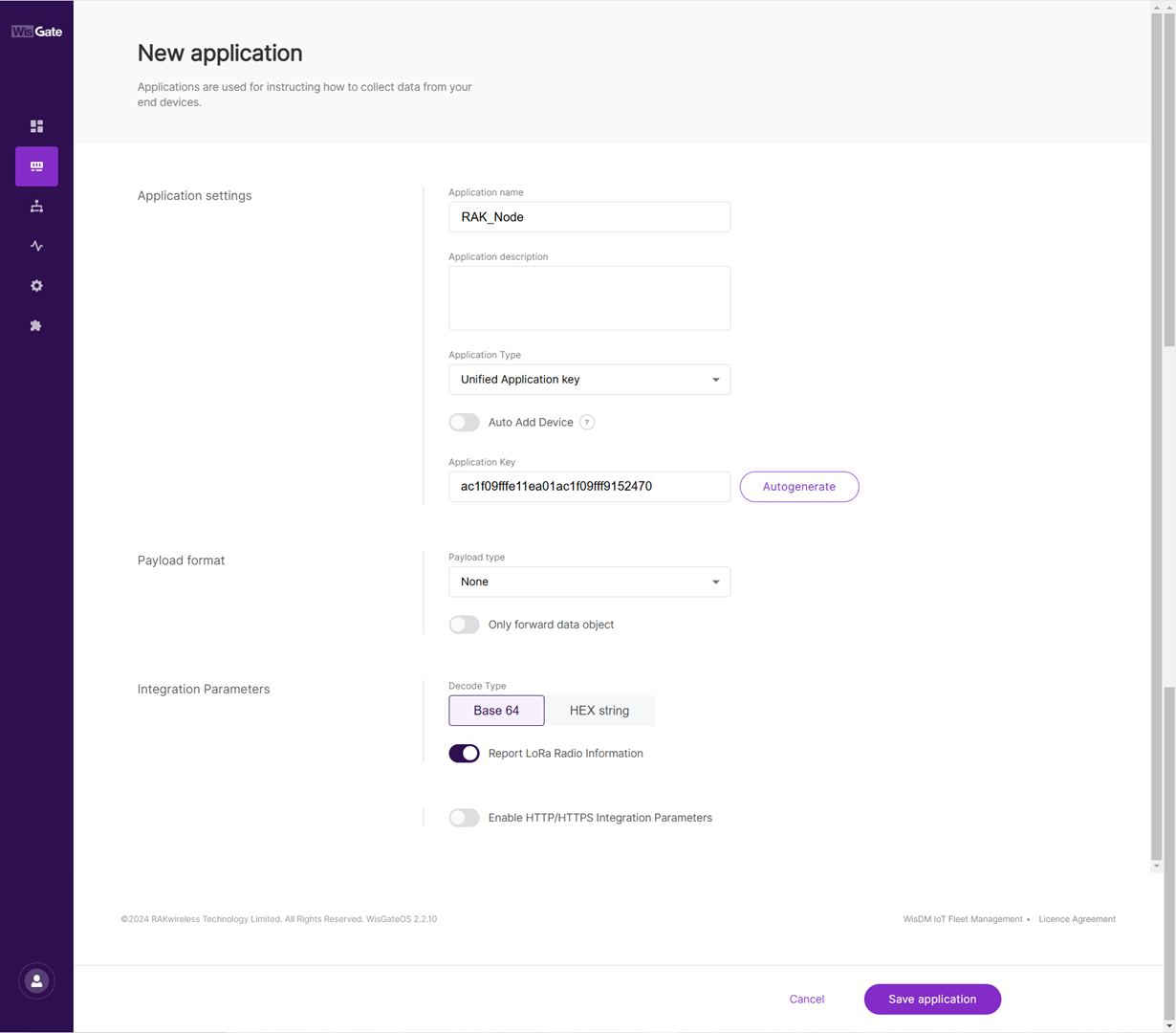The width and height of the screenshot is (1176, 1033).
Task: Open the user account avatar
Action: pyautogui.click(x=36, y=981)
